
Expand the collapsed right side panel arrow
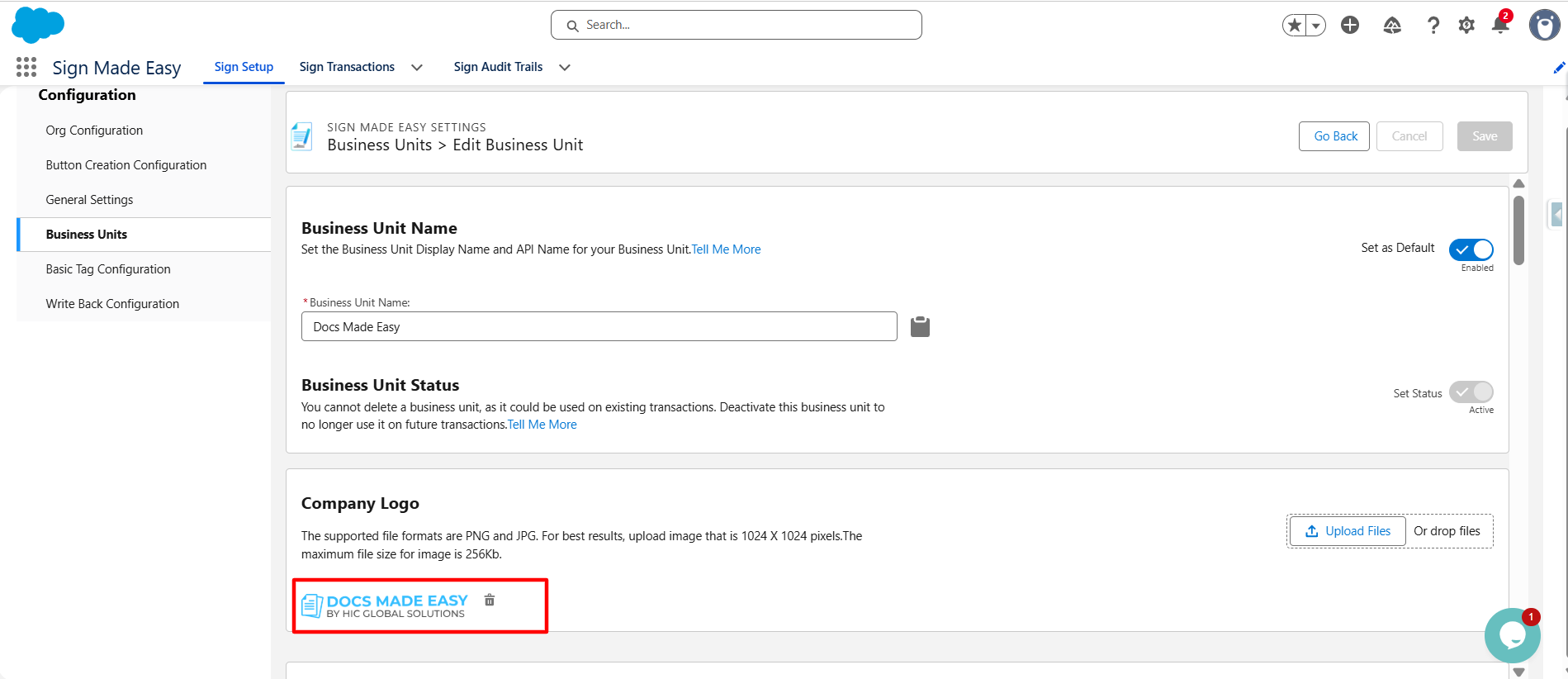tap(1556, 215)
